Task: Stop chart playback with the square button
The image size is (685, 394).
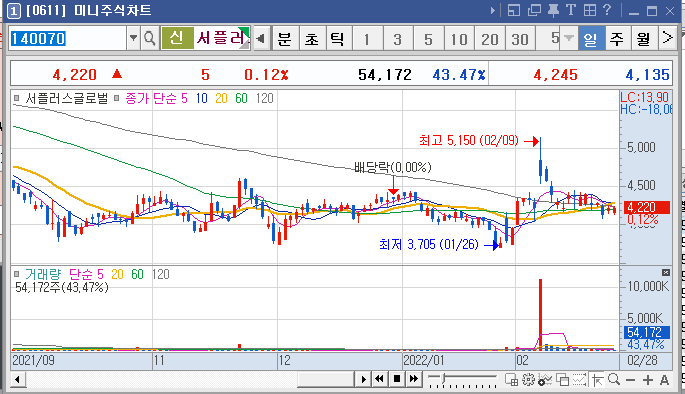Action: tap(397, 379)
